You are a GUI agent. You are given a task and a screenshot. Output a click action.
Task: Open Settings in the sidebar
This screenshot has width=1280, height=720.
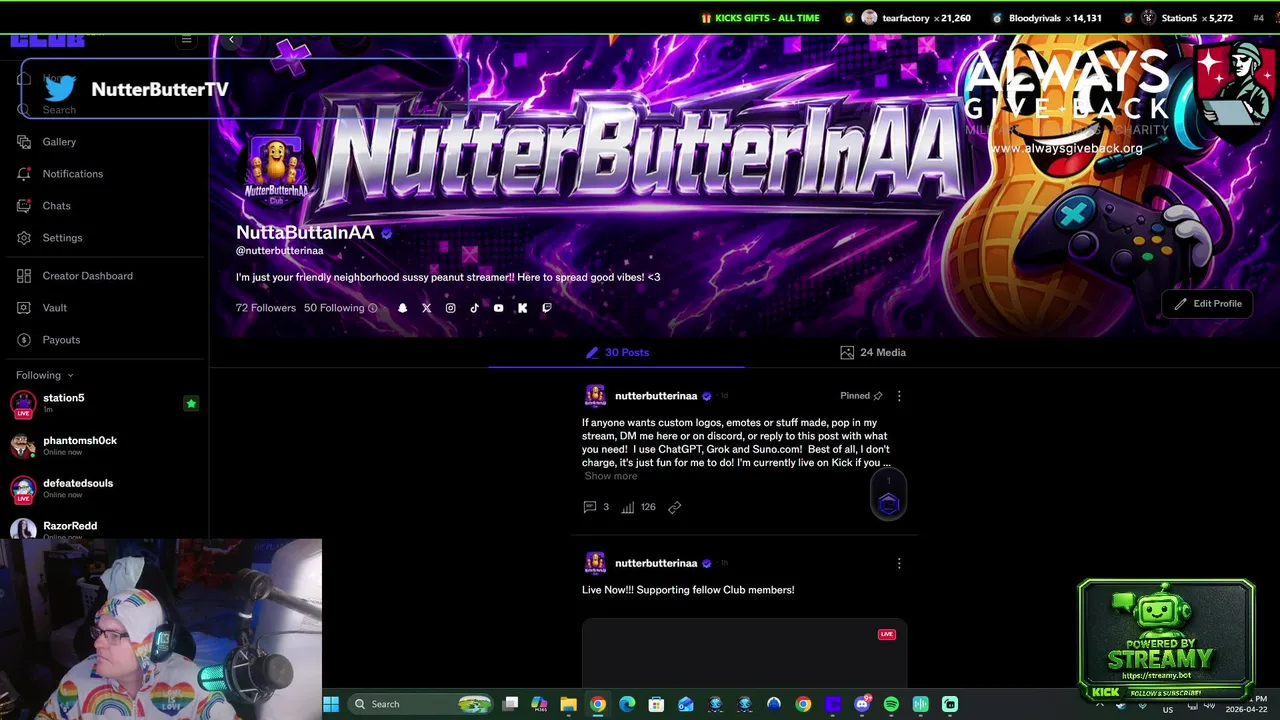pos(49,238)
